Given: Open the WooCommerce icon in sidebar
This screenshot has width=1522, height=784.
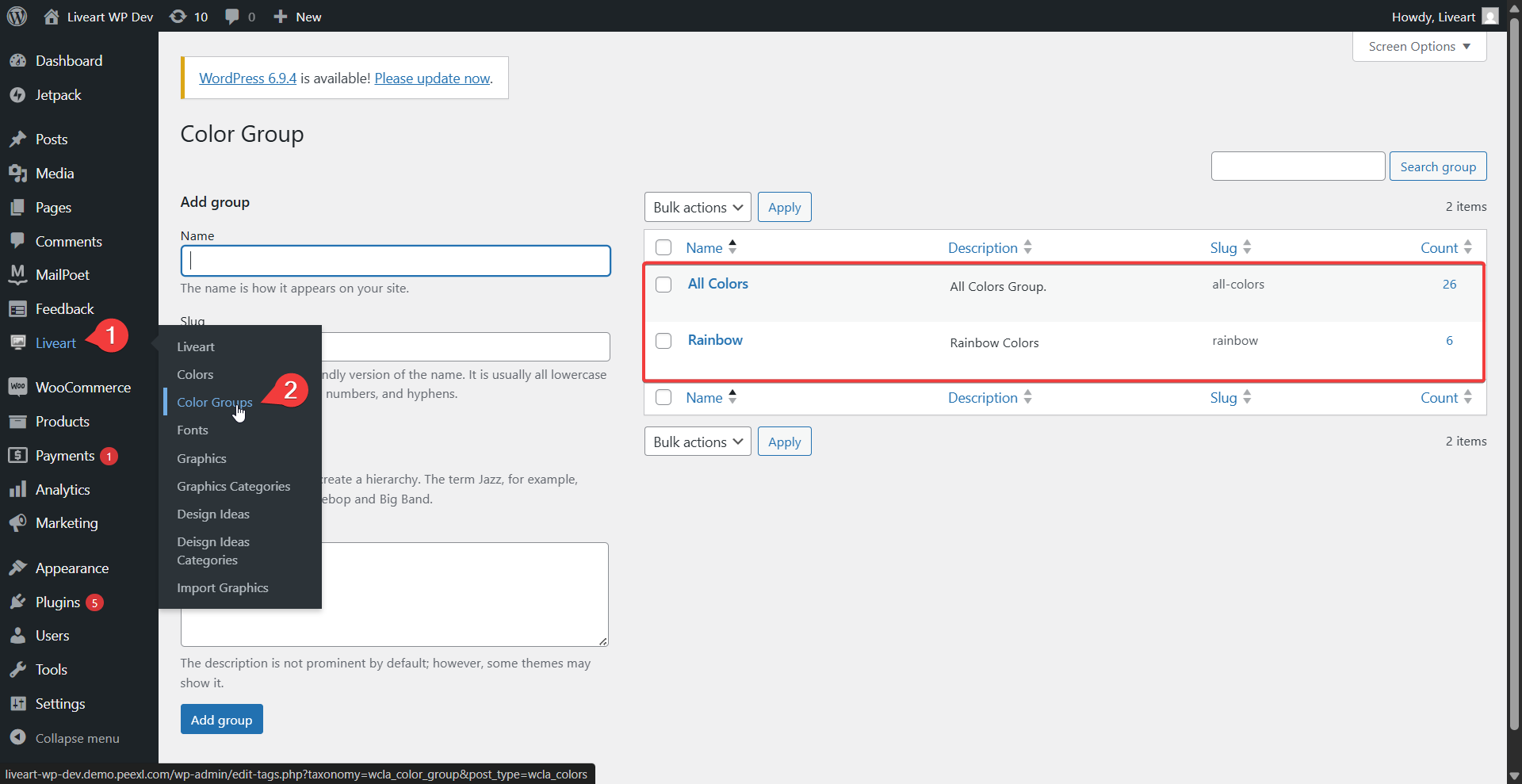Looking at the screenshot, I should point(17,387).
